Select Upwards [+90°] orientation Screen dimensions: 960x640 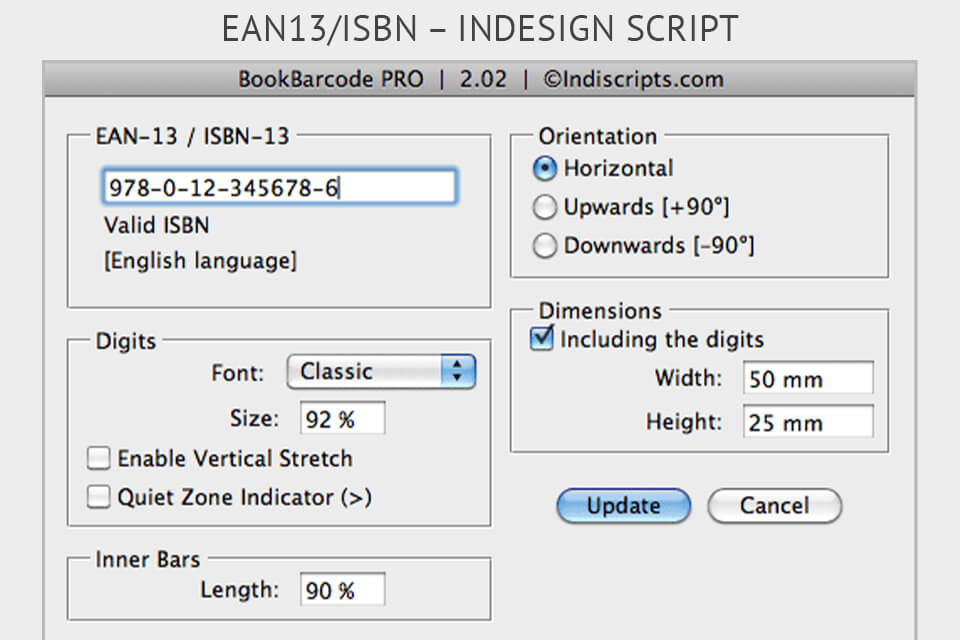545,207
